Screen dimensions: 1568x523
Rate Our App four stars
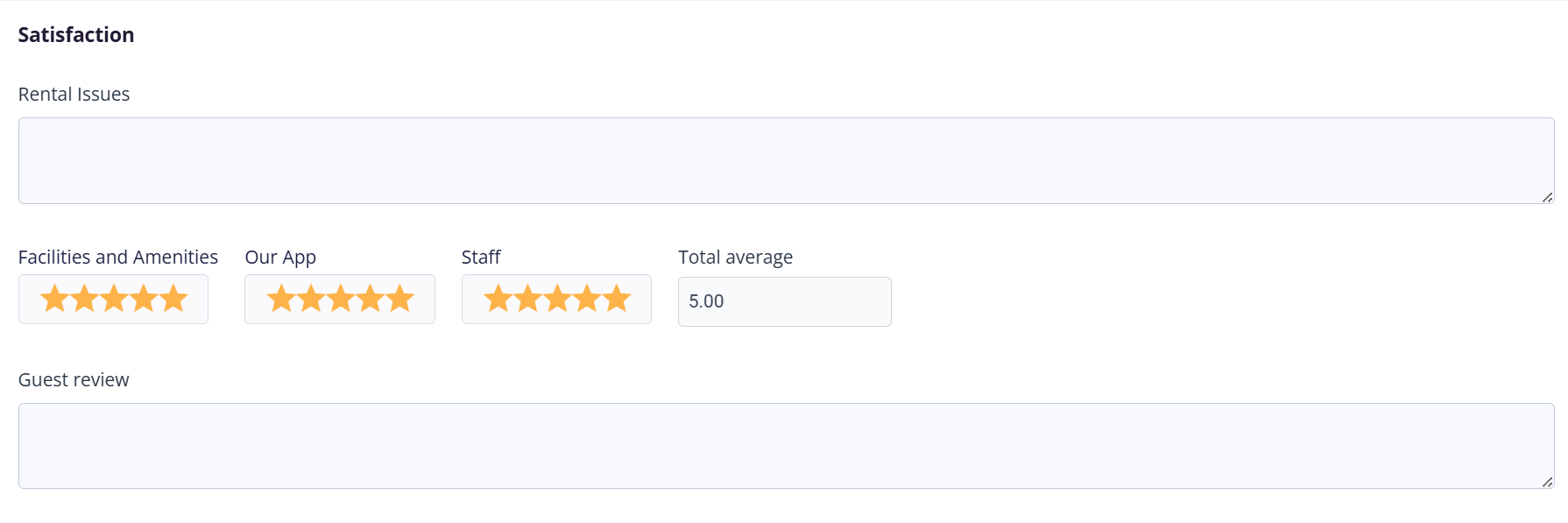tap(371, 299)
